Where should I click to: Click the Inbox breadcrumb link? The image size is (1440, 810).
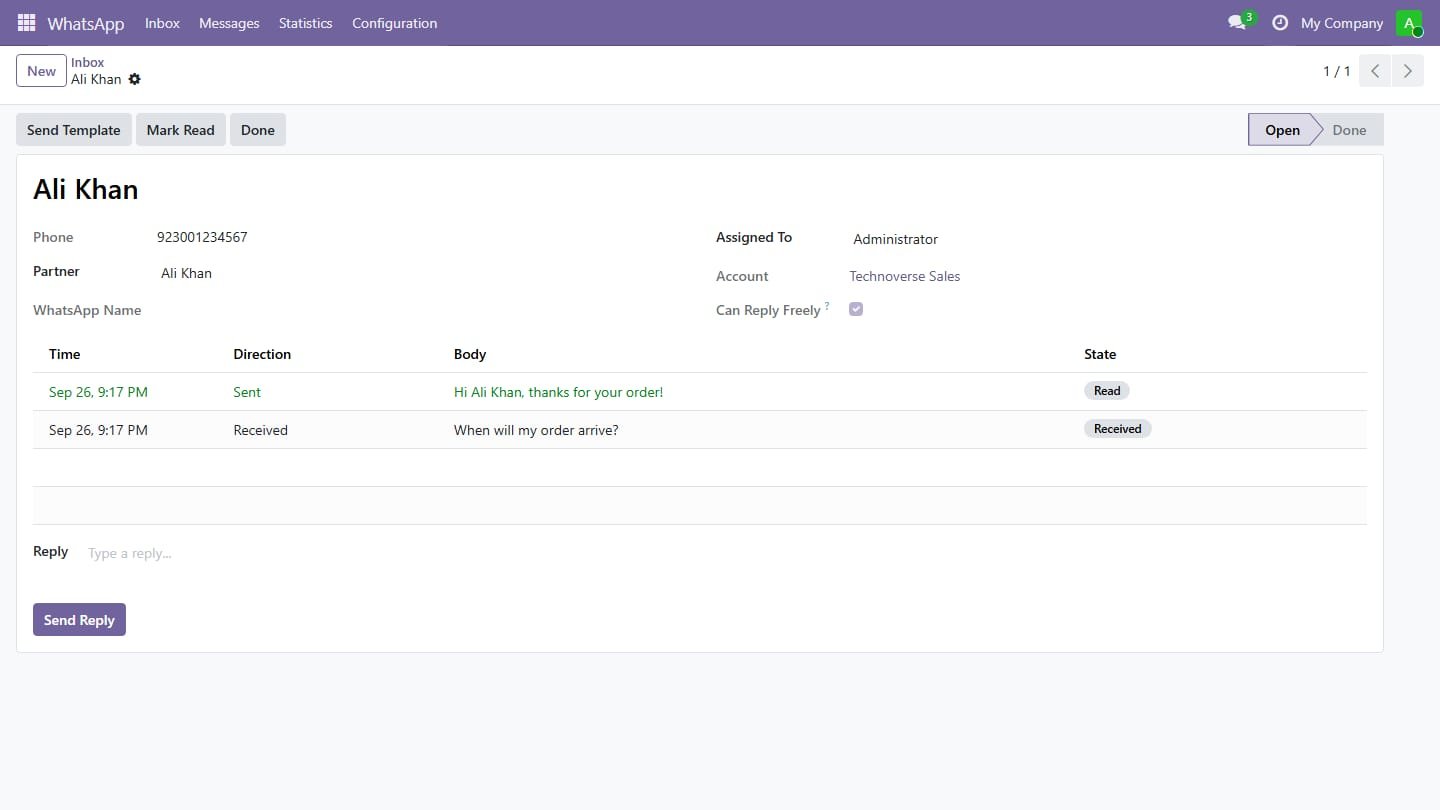tap(87, 62)
